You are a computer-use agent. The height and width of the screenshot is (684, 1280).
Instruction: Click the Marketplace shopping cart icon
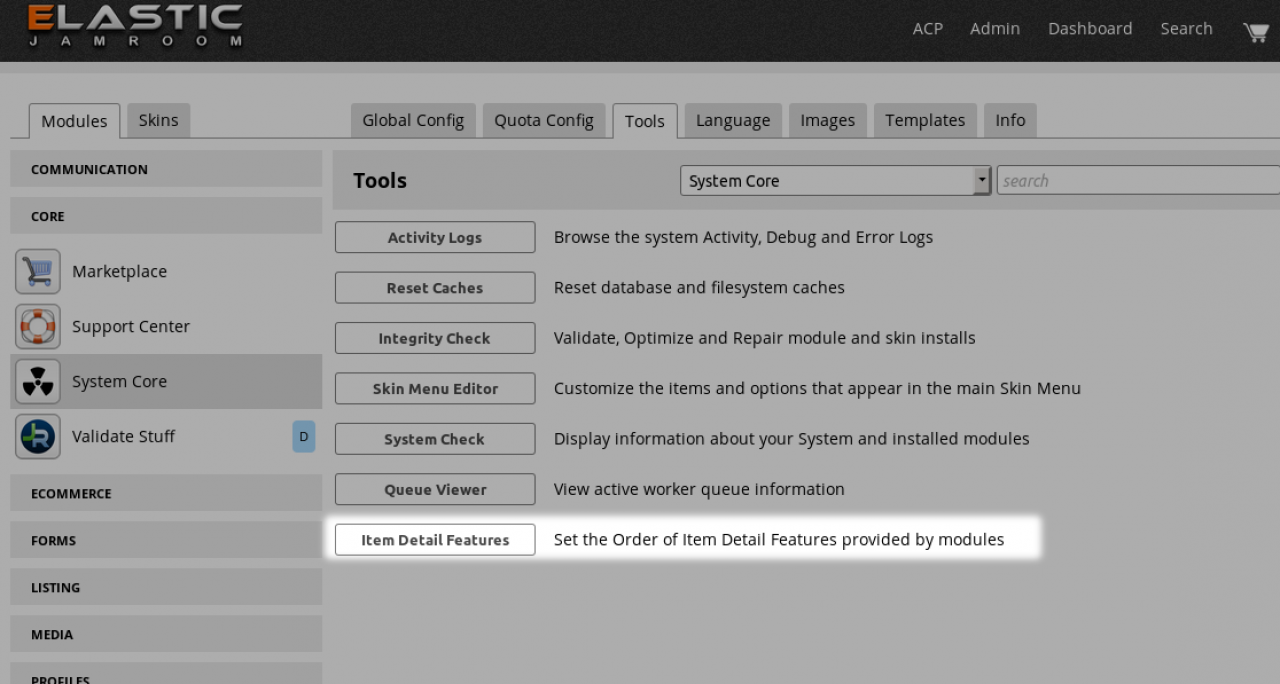pyautogui.click(x=38, y=272)
